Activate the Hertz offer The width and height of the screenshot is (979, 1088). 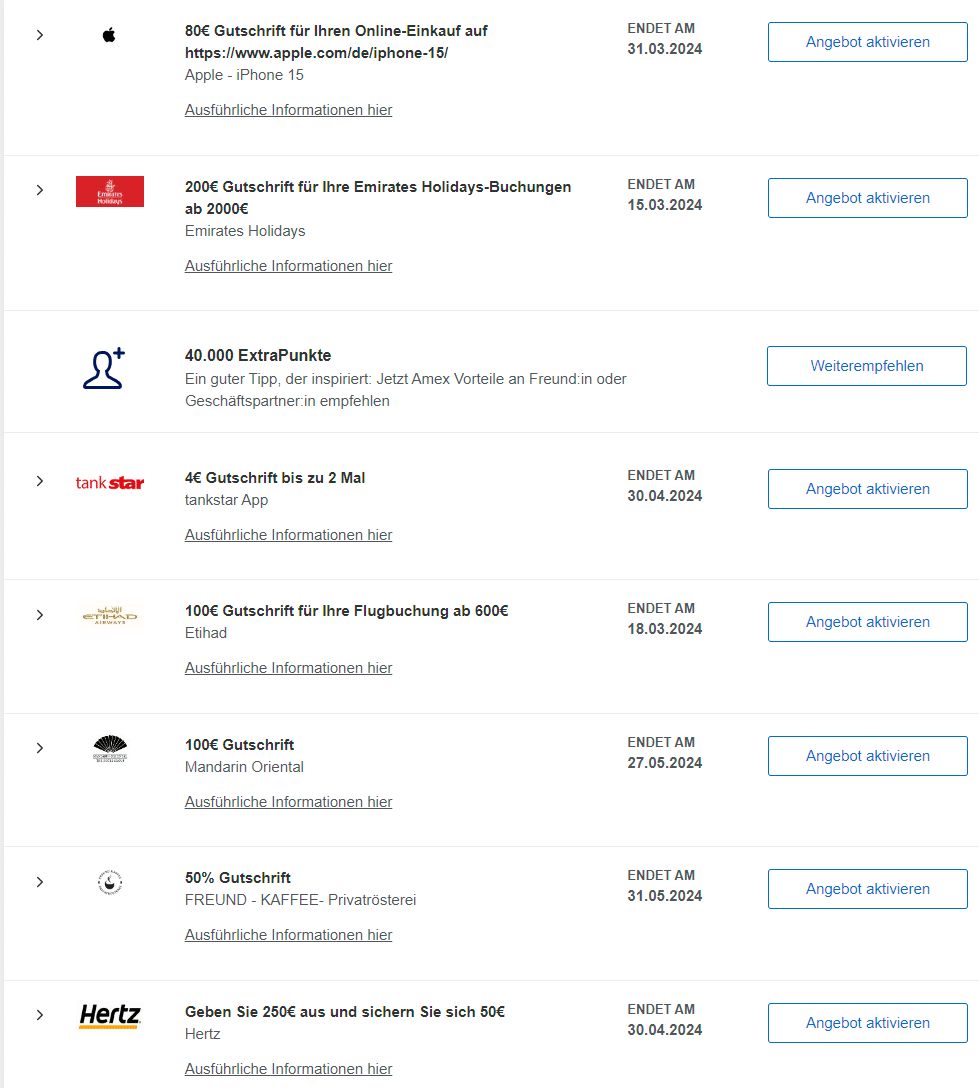point(867,1023)
